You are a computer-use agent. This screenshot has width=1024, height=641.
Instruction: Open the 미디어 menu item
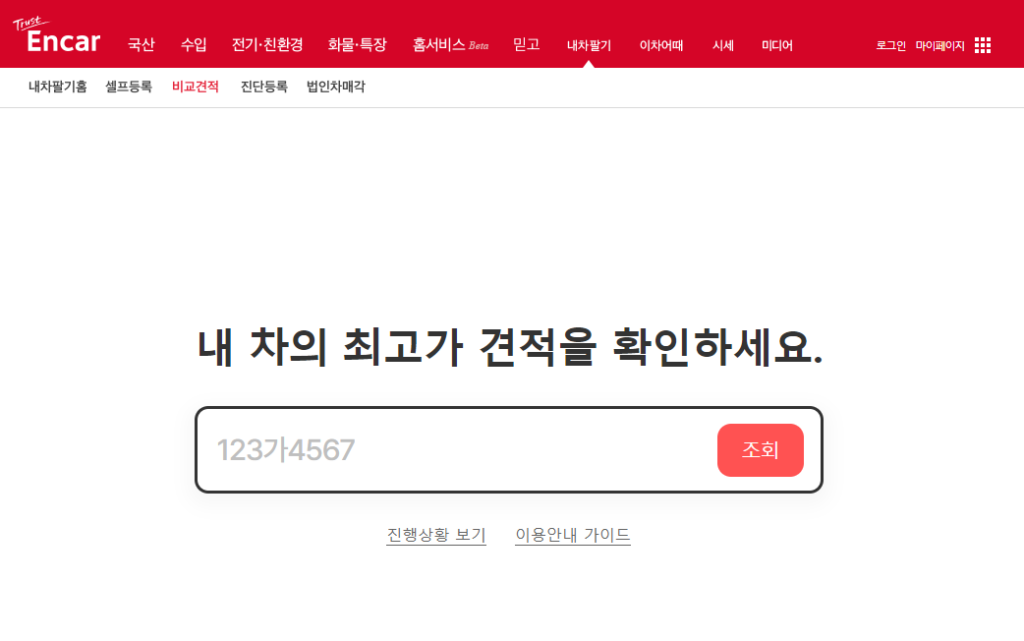click(777, 46)
